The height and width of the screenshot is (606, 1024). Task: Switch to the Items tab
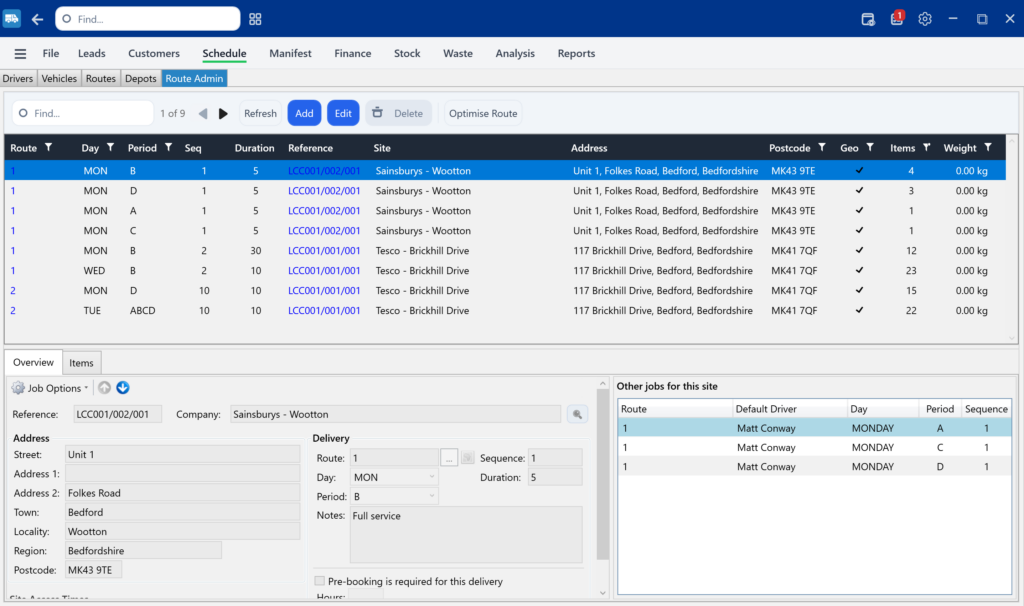(x=81, y=363)
